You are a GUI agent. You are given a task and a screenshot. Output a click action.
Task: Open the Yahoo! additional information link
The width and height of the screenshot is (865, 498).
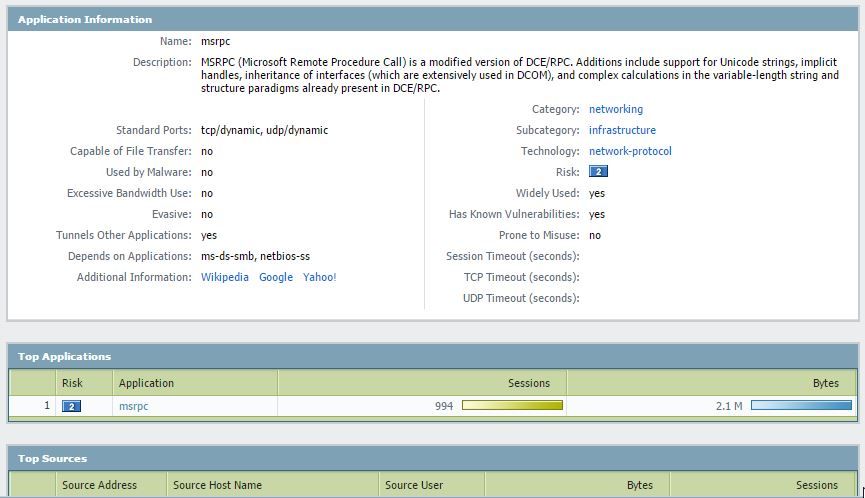[x=319, y=277]
